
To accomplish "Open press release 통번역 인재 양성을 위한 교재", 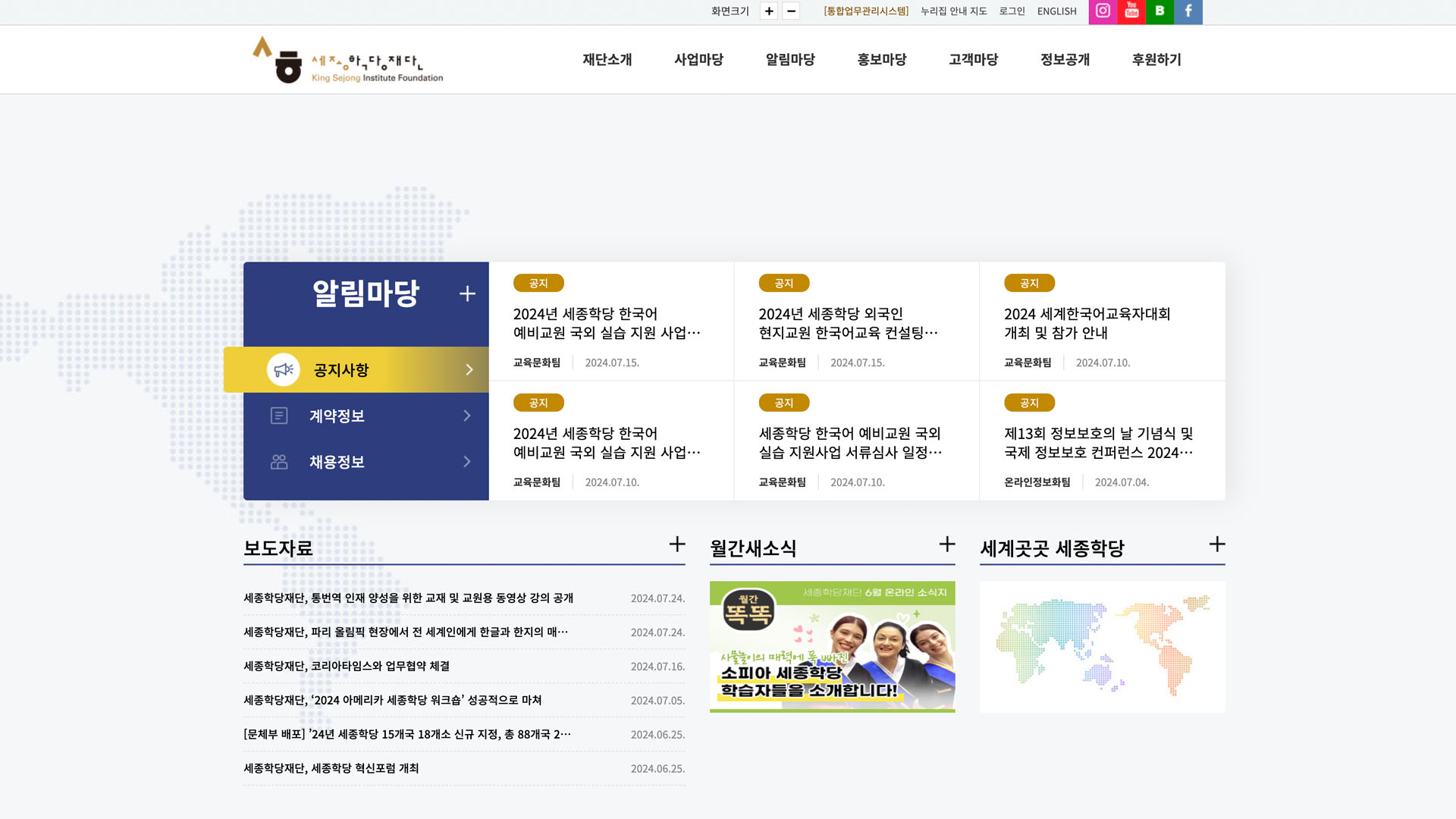I will 409,598.
